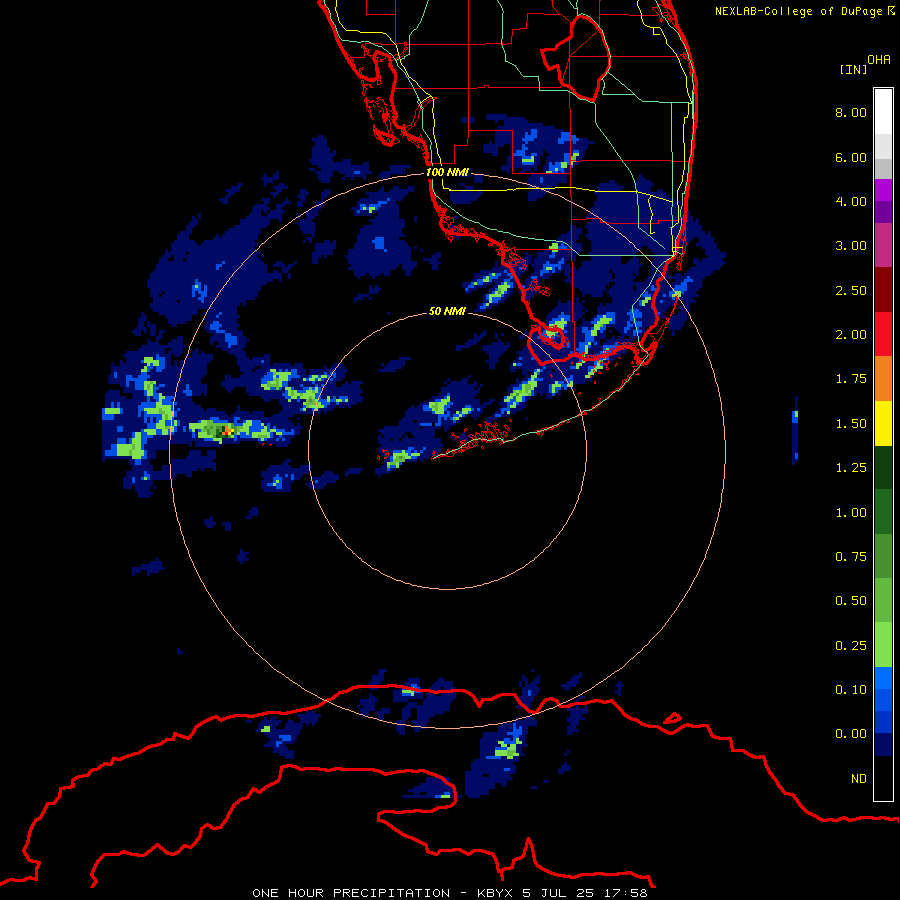900x900 pixels.
Task: Click the 50 NMI range ring label
Action: pos(447,311)
